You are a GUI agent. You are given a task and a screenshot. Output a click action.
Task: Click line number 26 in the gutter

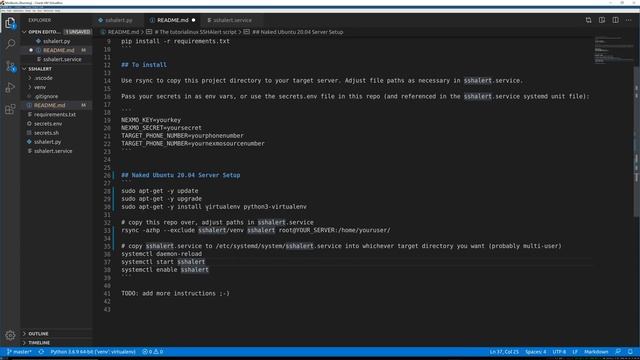[107, 175]
